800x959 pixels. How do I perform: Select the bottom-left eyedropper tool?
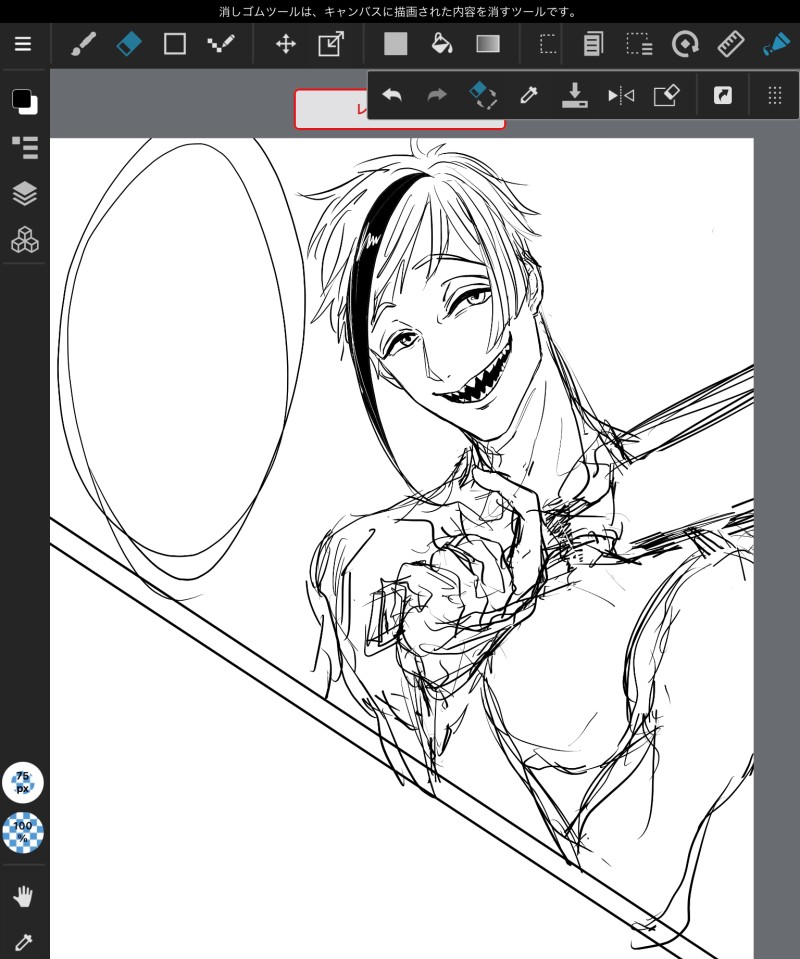[x=23, y=942]
